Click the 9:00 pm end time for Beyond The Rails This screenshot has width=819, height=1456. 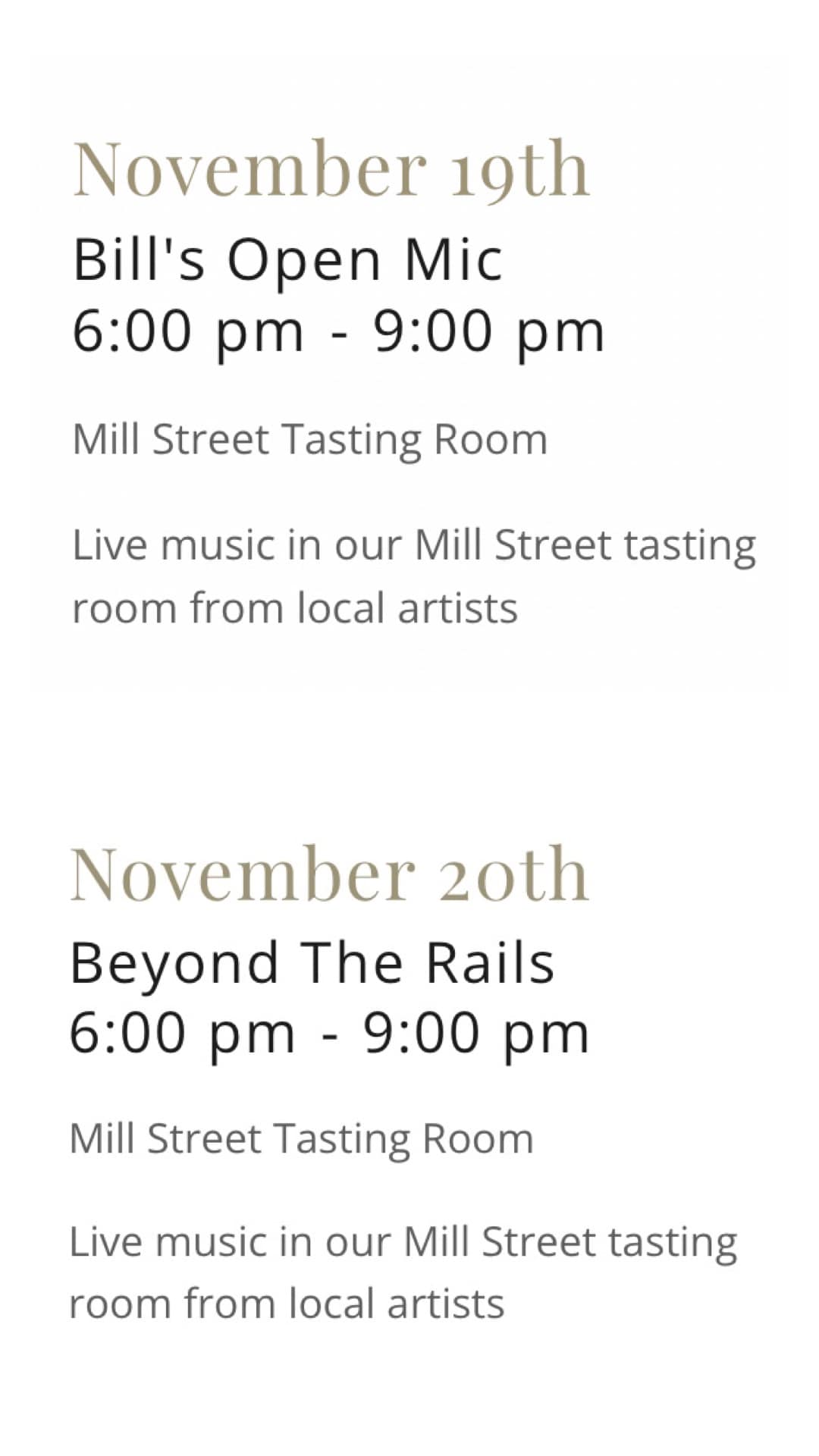pos(475,1034)
